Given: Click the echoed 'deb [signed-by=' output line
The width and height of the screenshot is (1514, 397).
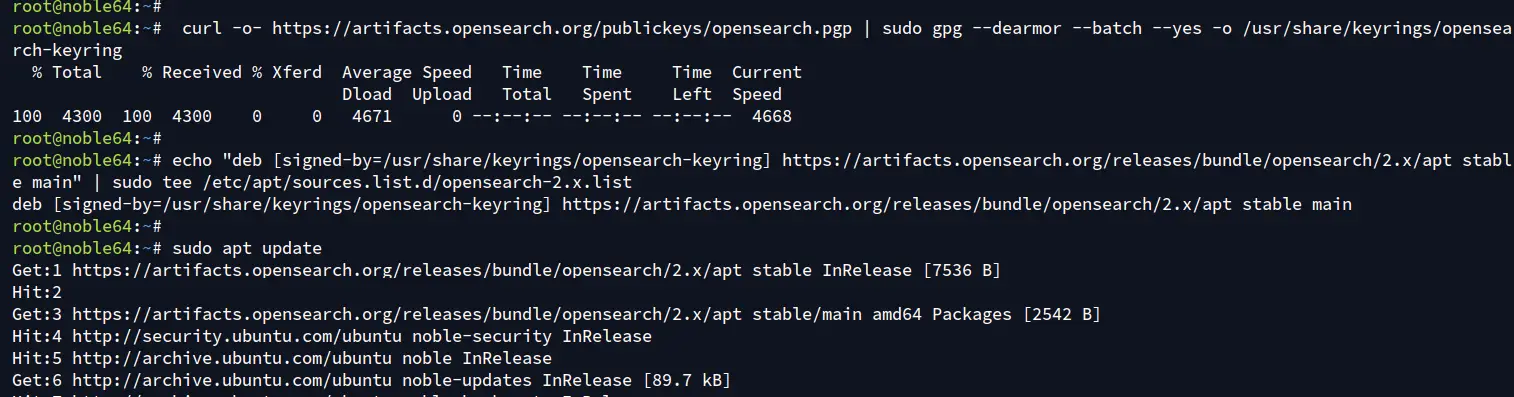Looking at the screenshot, I should coord(682,204).
